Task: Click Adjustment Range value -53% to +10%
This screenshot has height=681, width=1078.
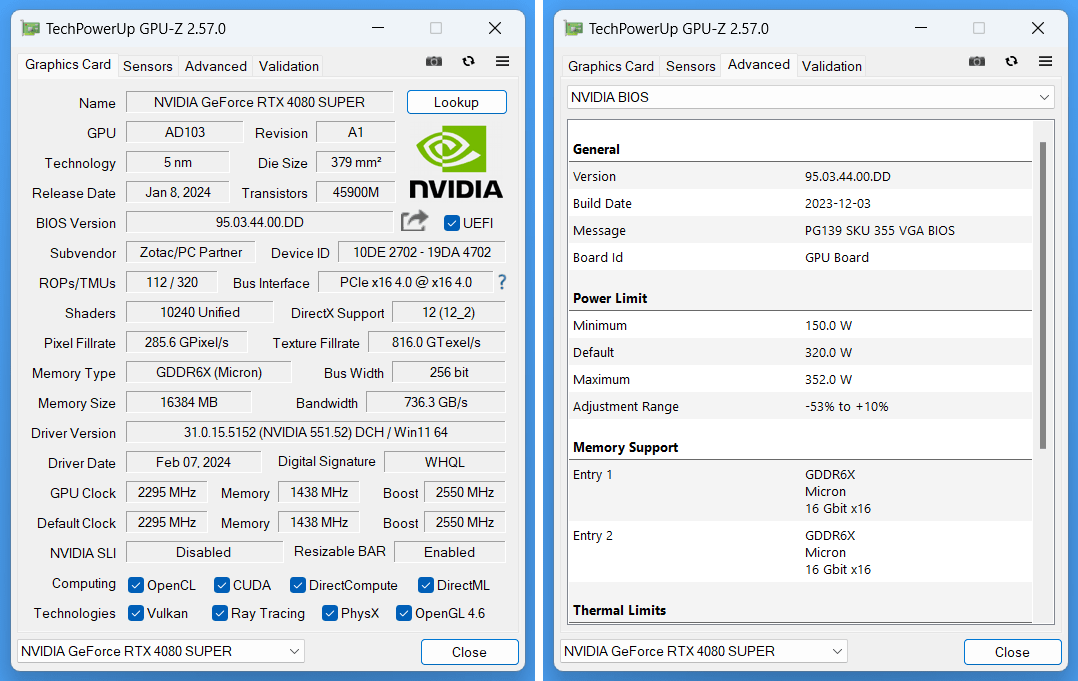Action: [846, 407]
